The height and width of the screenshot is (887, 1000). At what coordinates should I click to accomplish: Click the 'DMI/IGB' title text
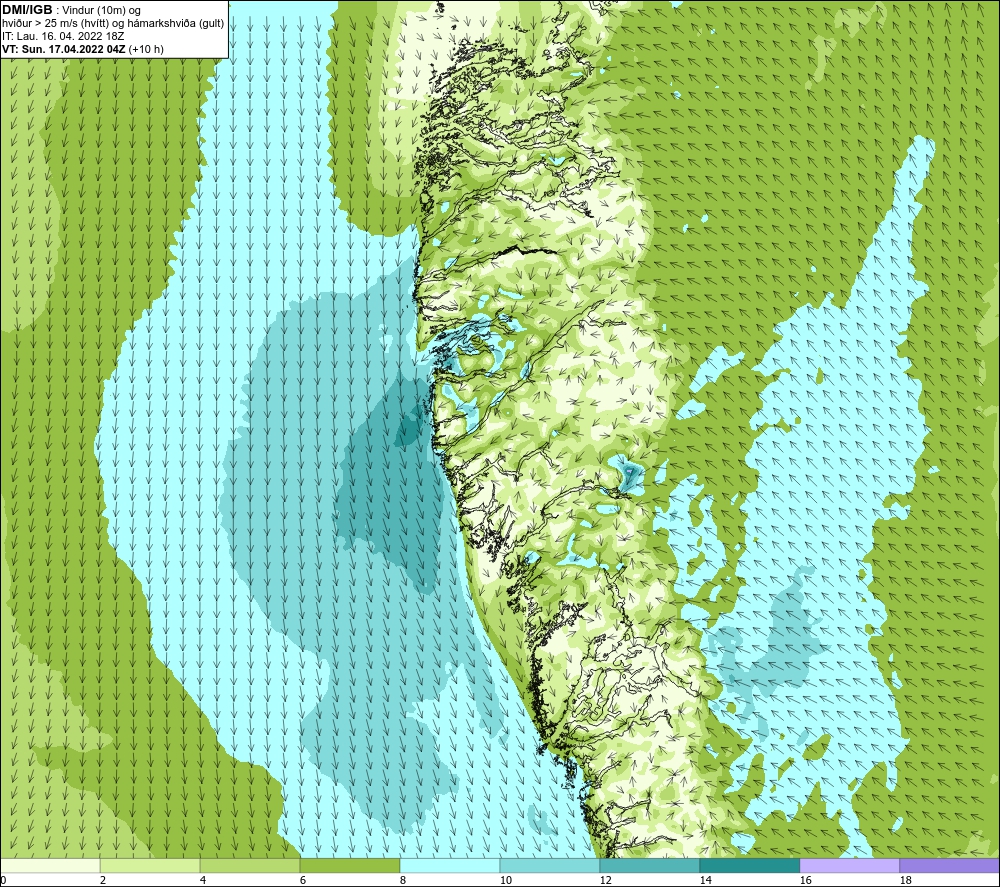click(27, 10)
